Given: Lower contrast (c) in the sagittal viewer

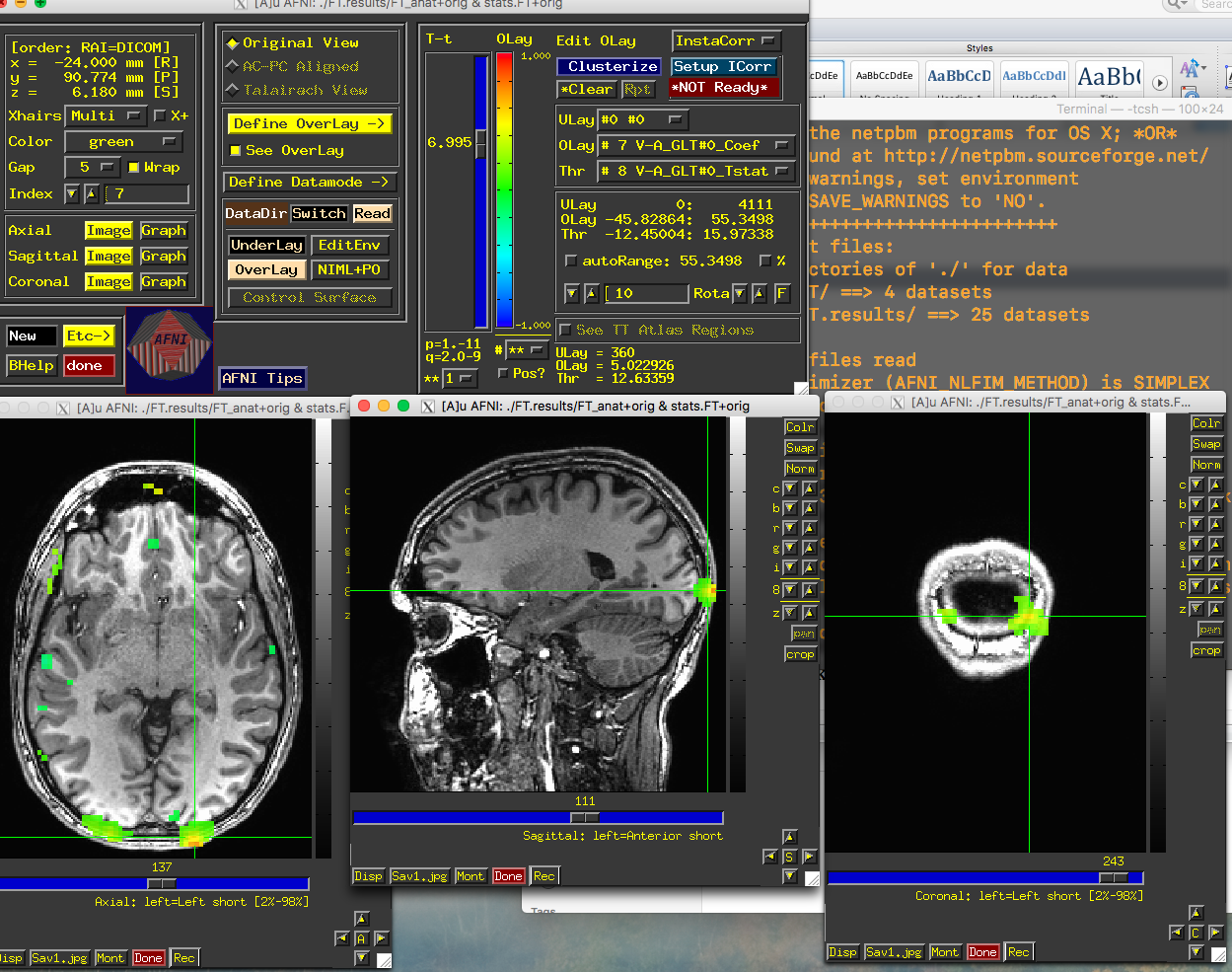Looking at the screenshot, I should pos(790,488).
